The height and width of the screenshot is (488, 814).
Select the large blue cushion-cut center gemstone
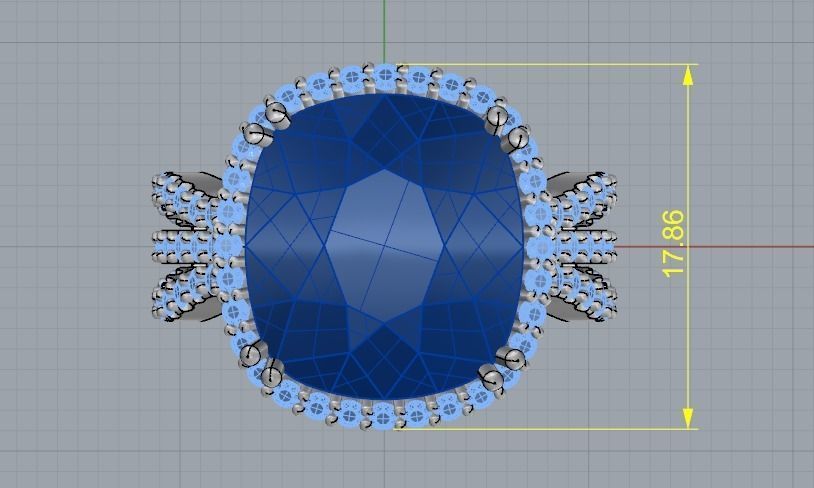coord(384,247)
